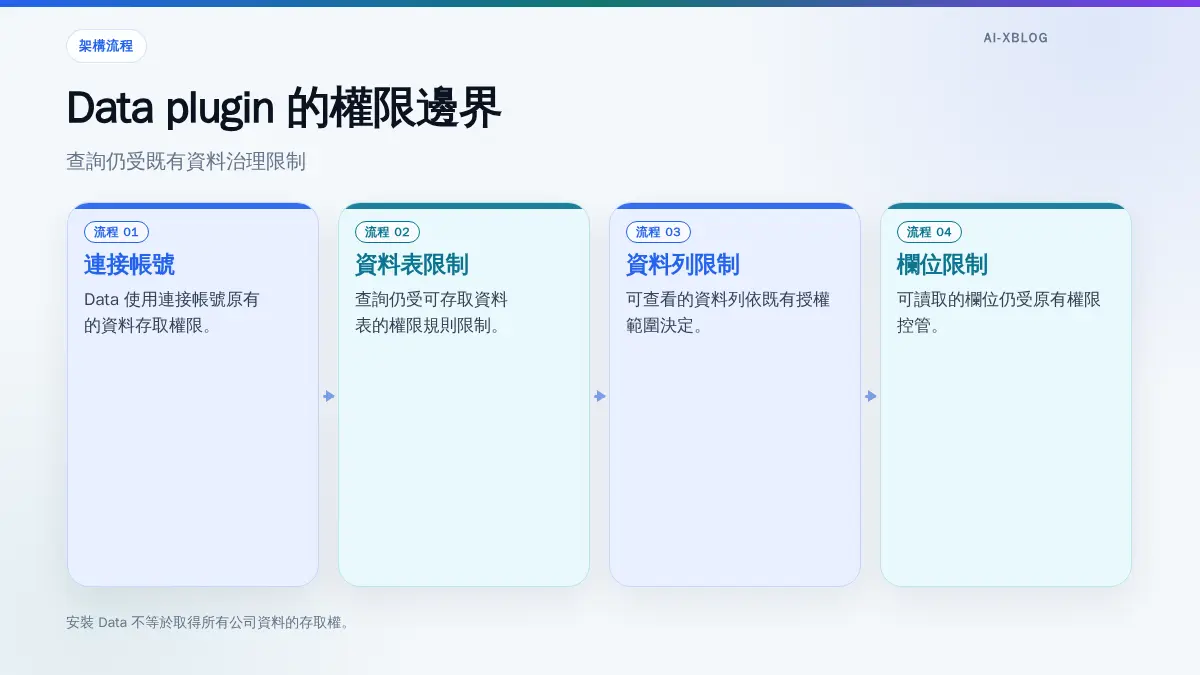
Task: Click the 架構流程 badge
Action: coord(106,46)
